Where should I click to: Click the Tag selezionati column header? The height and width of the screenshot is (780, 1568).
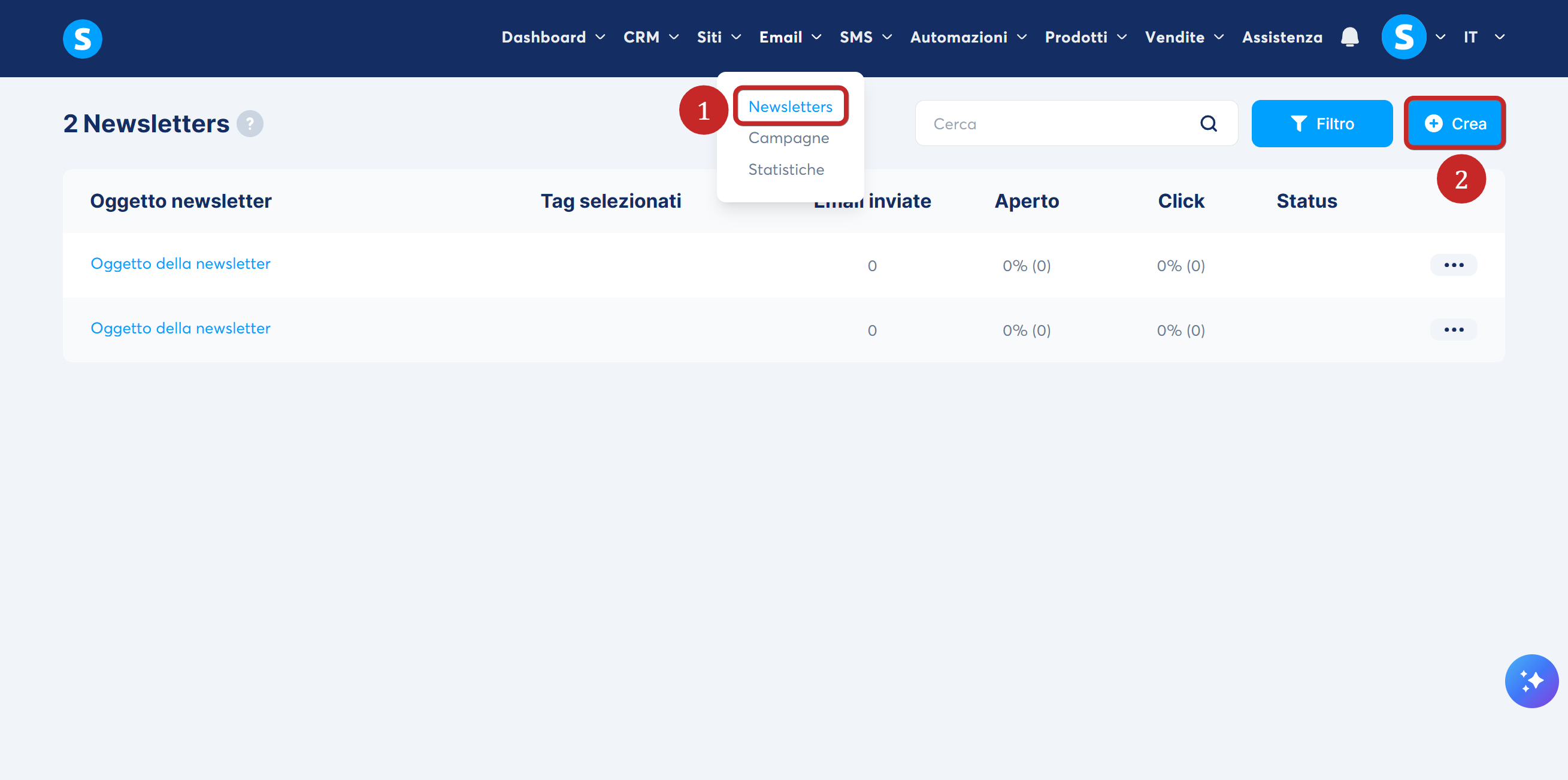(x=610, y=201)
